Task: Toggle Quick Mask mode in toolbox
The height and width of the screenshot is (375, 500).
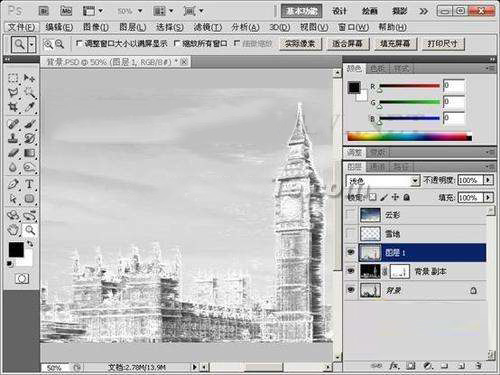Action: [x=22, y=278]
